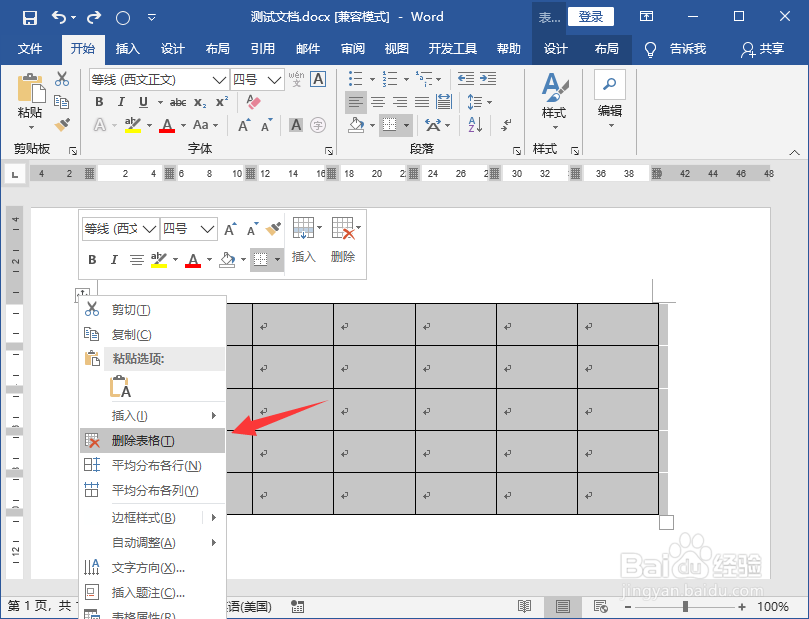This screenshot has width=809, height=619.
Task: Open the 插入 ribbon tab
Action: [127, 49]
